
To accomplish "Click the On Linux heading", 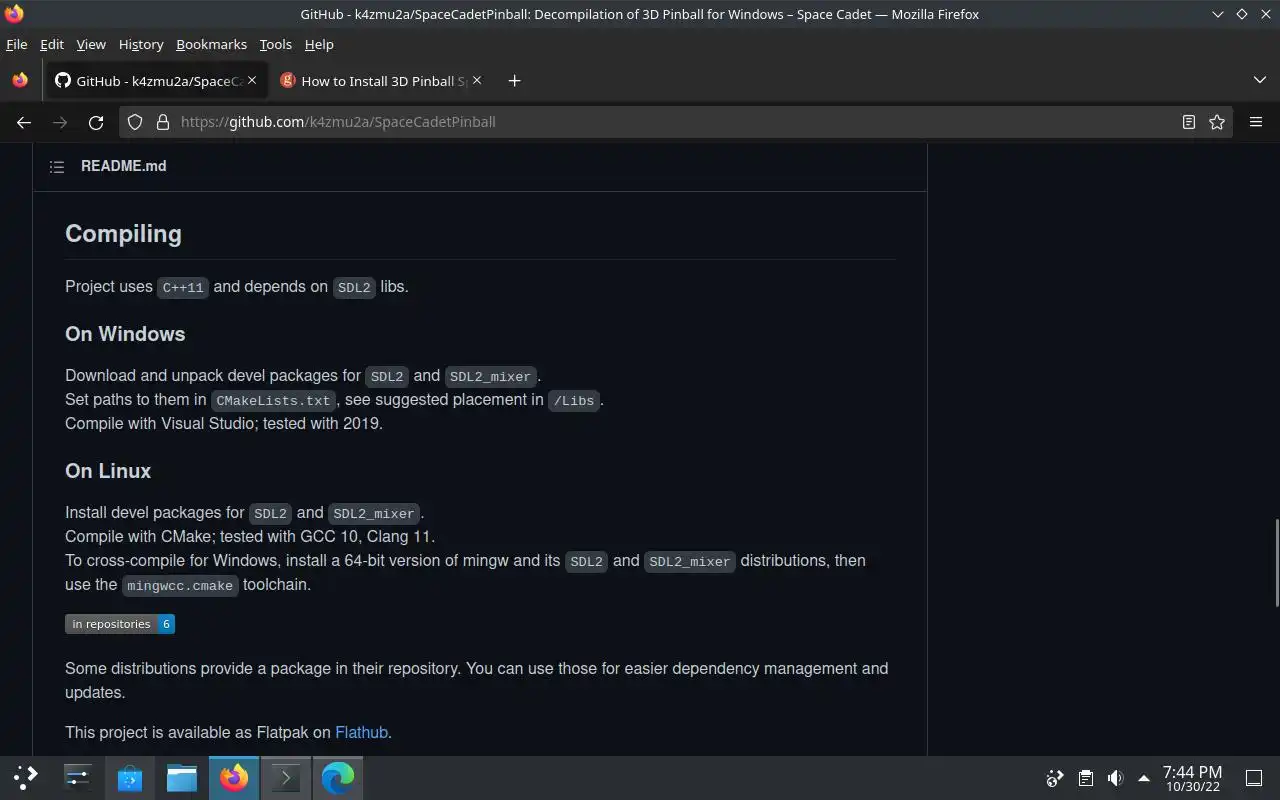I will 108,471.
